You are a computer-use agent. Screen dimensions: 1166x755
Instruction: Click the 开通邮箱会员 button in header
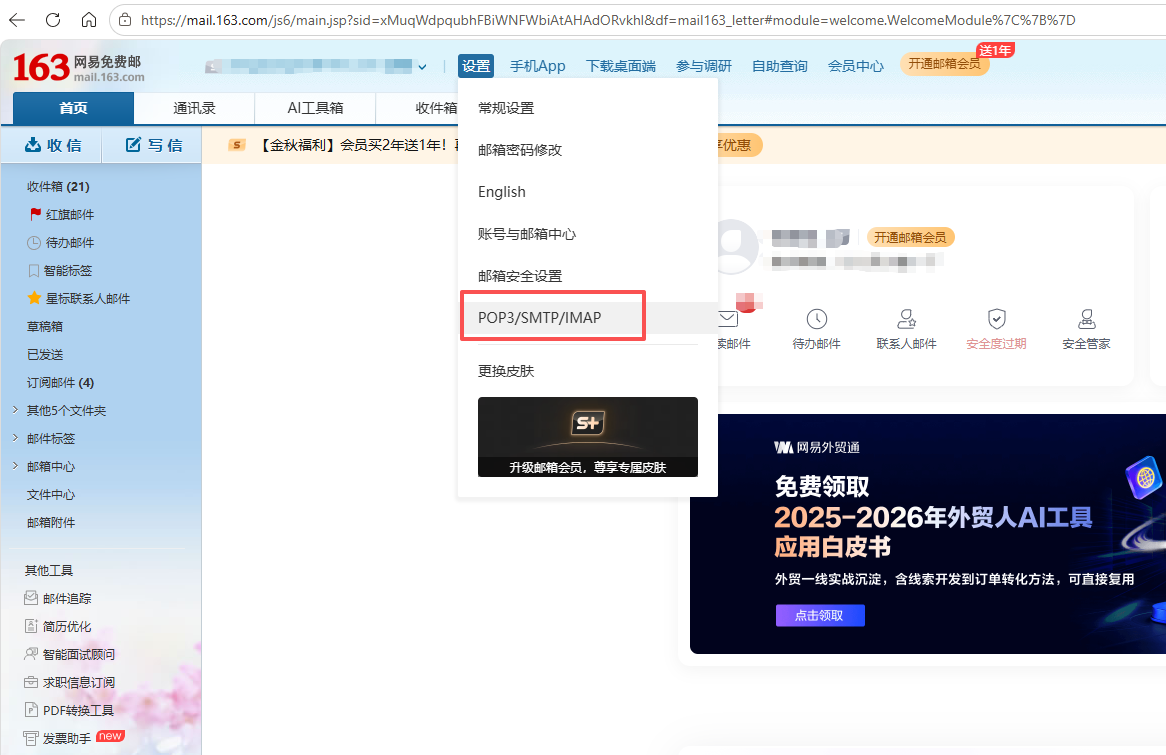tap(944, 64)
